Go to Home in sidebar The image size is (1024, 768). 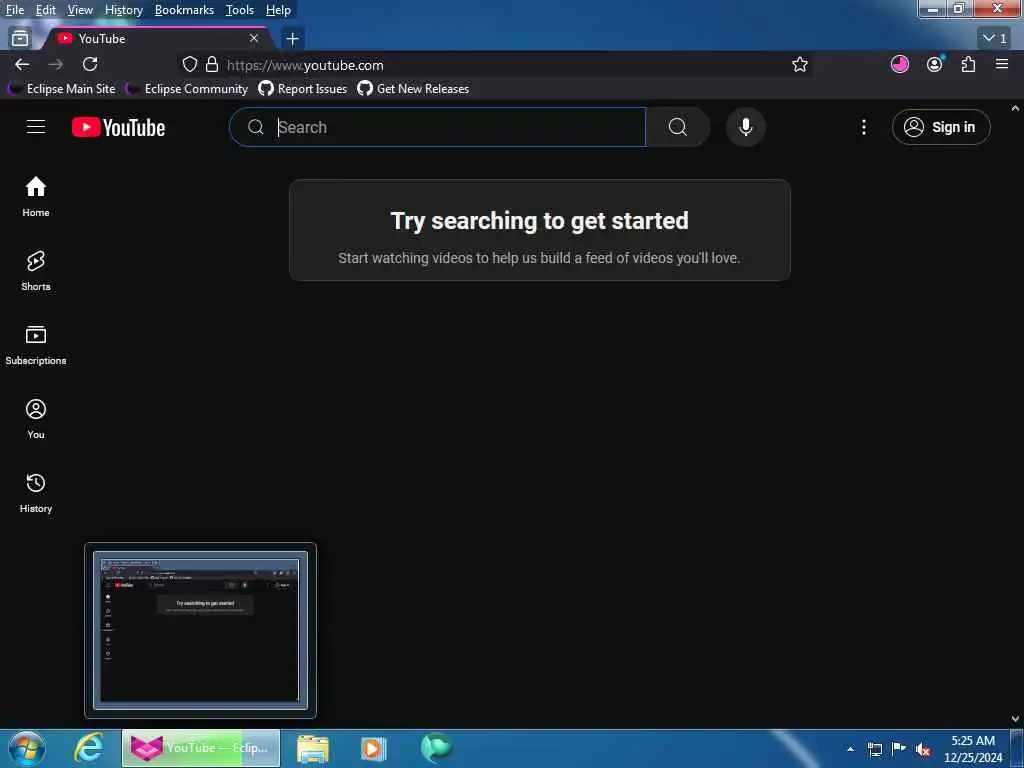tap(36, 197)
